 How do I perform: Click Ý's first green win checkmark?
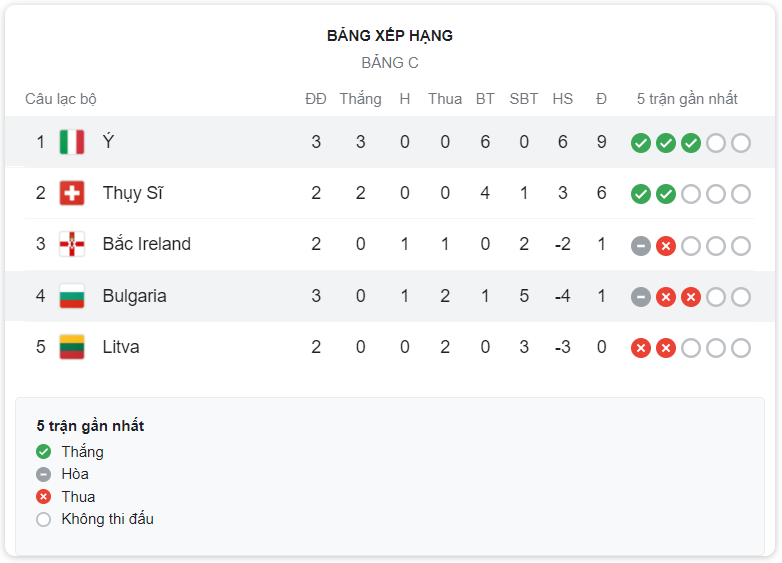(x=641, y=143)
